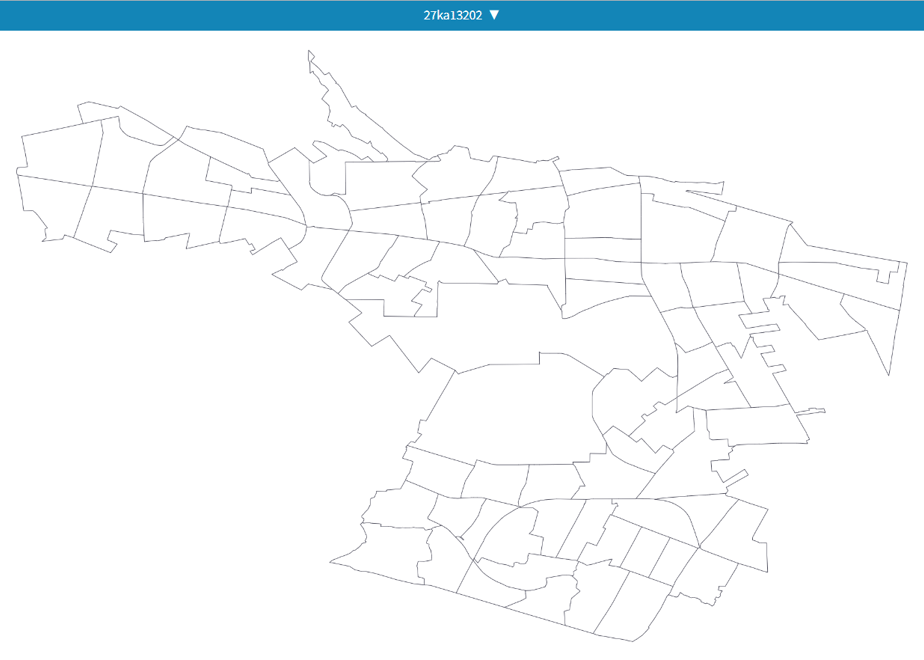
Task: Click the 27ka13202 title text
Action: pos(453,15)
